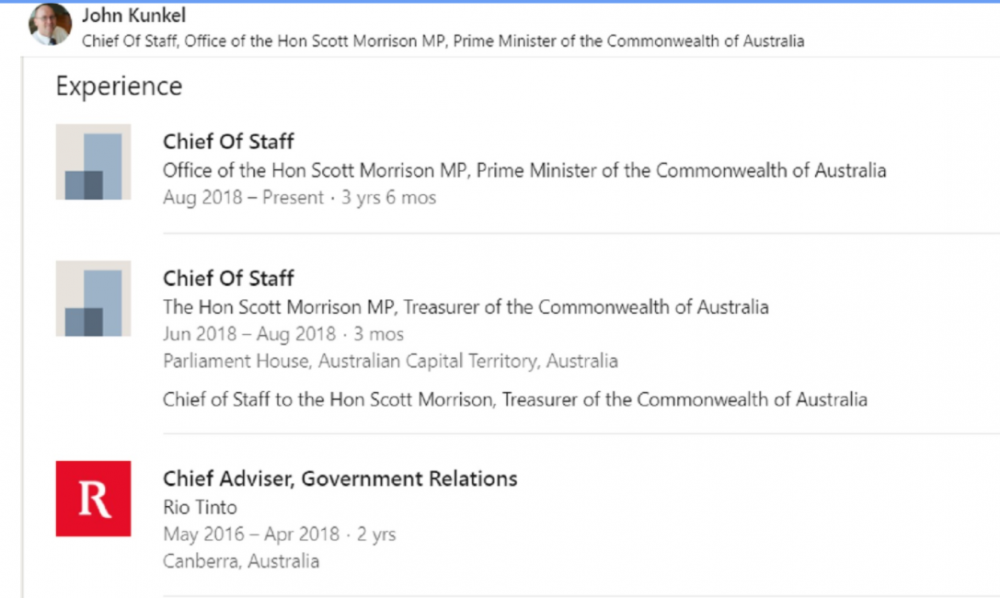The image size is (1000, 598).
Task: Click the Prime Minister office company logo
Action: 93,162
